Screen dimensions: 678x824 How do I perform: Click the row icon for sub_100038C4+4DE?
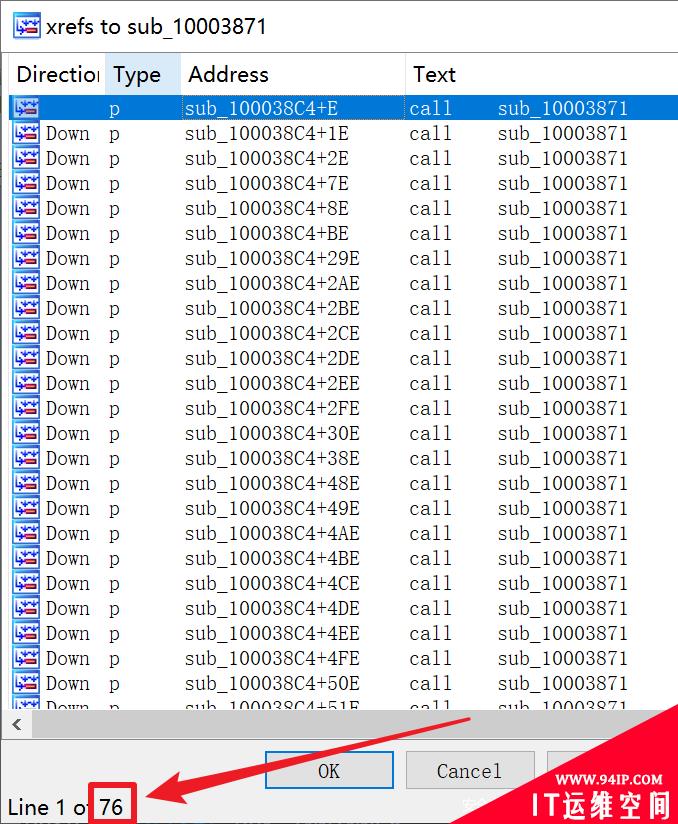tap(27, 608)
